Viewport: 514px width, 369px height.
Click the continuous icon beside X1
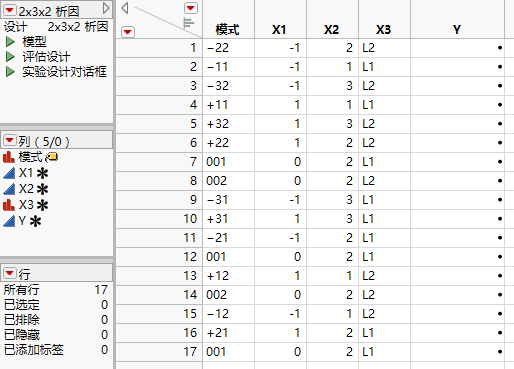(9, 173)
